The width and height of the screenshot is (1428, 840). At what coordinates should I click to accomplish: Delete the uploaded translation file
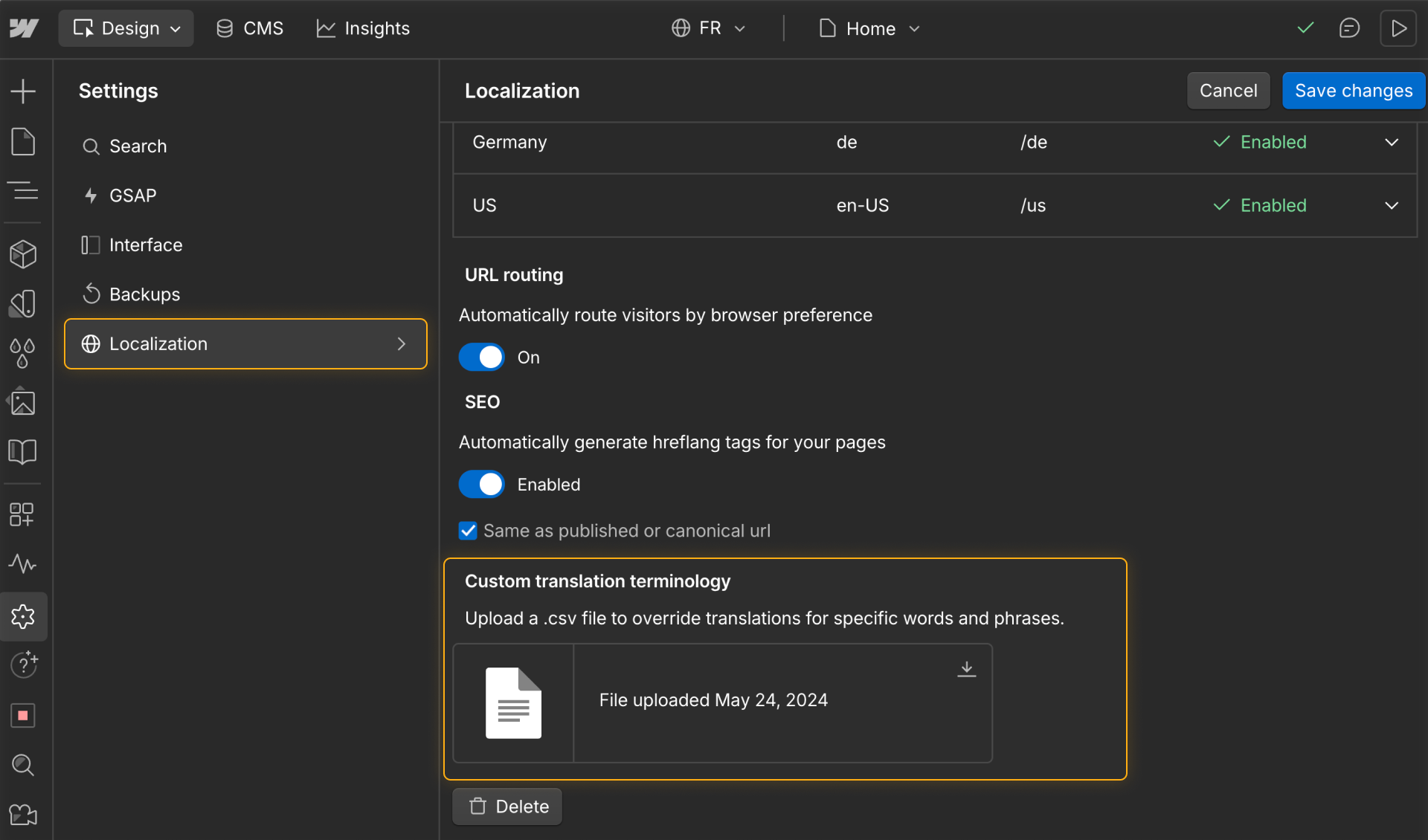click(506, 806)
